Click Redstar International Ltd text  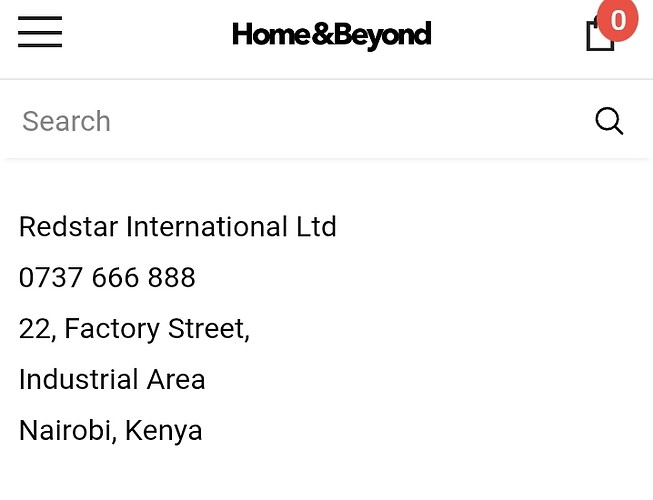pyautogui.click(x=178, y=227)
